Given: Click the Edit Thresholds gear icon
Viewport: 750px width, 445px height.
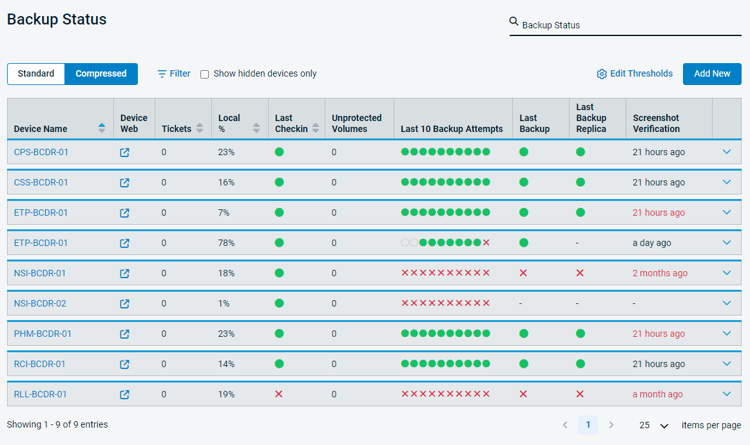Looking at the screenshot, I should click(x=602, y=74).
